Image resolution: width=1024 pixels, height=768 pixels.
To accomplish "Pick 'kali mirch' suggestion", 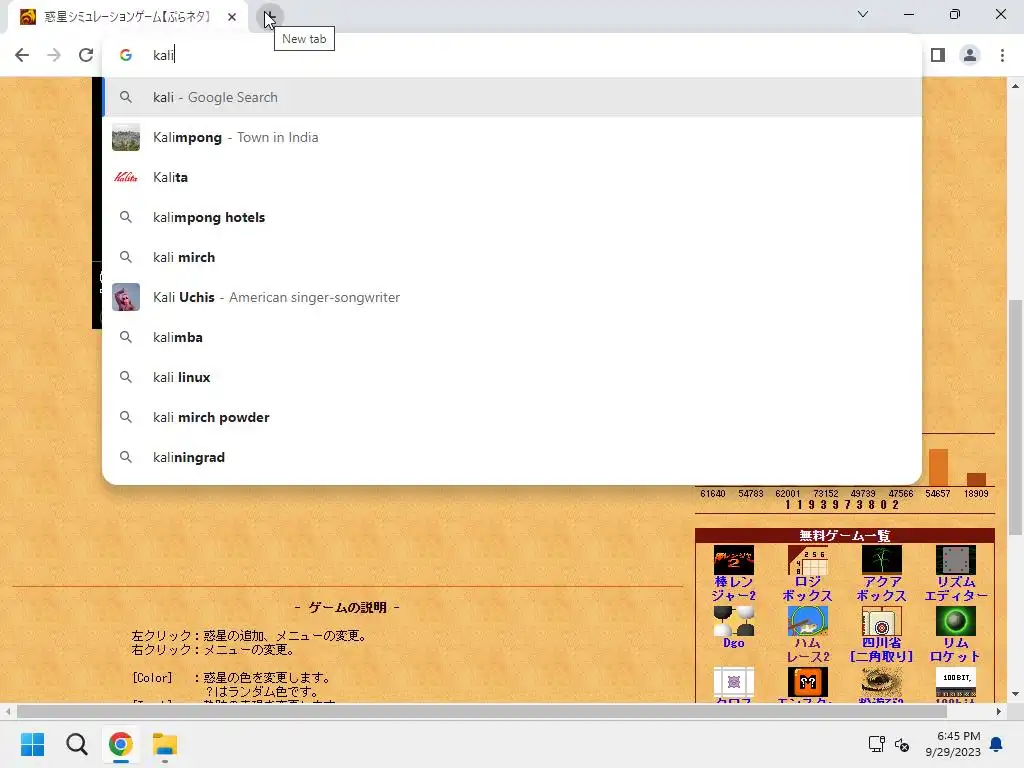I will (512, 257).
